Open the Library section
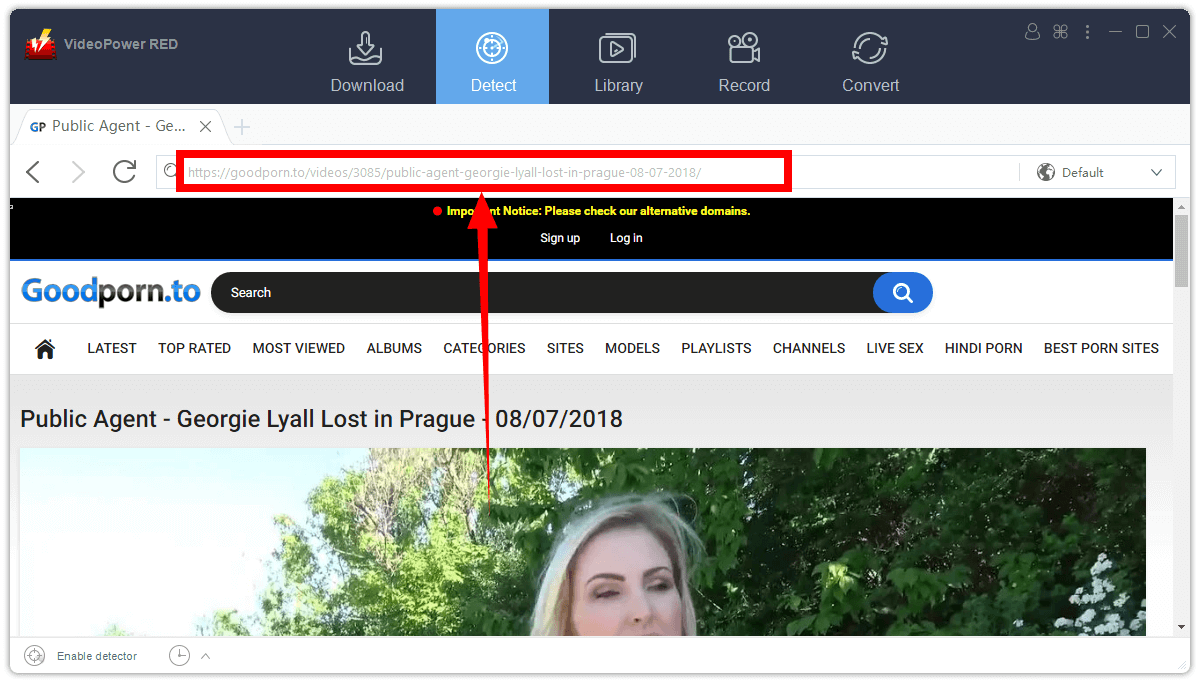The width and height of the screenshot is (1198, 682). (x=618, y=61)
